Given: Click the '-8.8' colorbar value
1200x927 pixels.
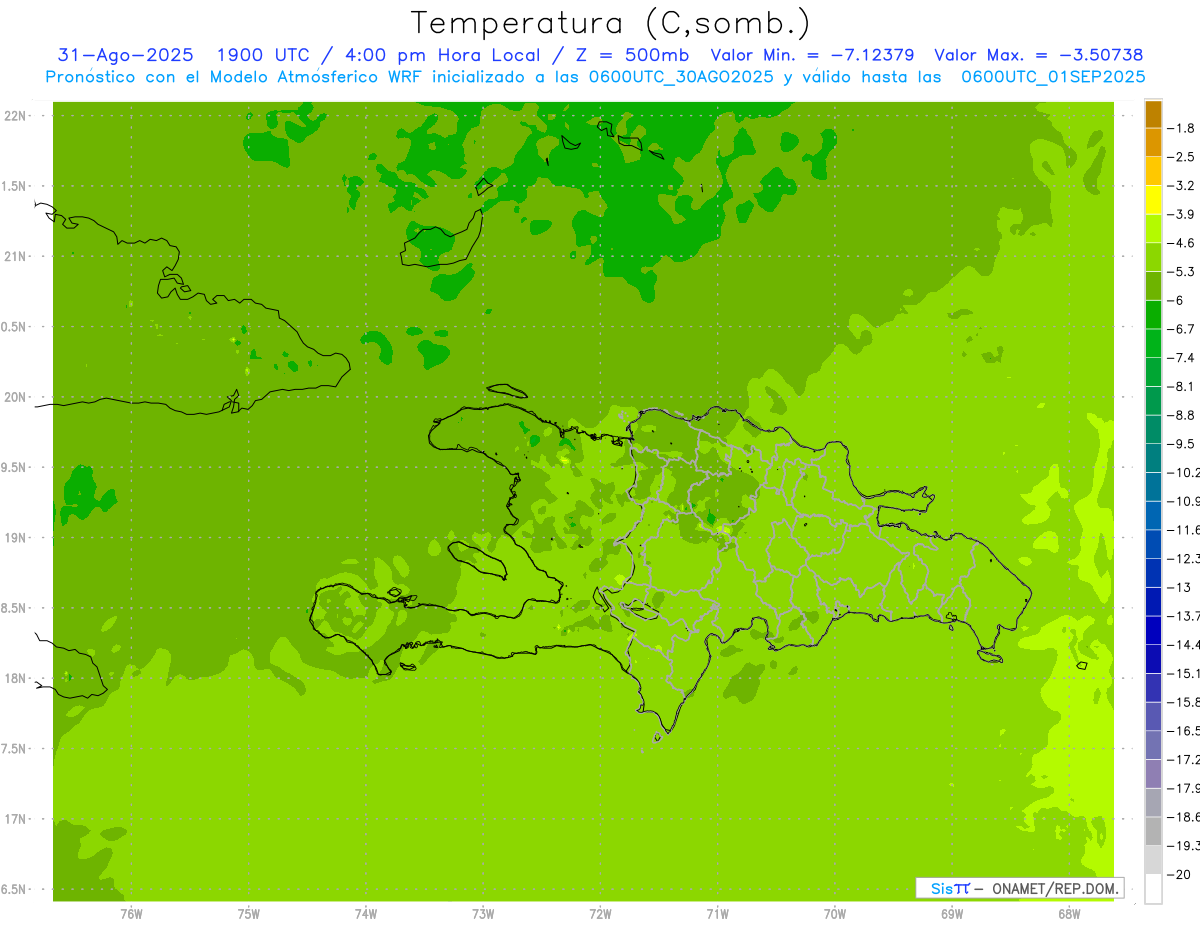Looking at the screenshot, I should (1183, 415).
